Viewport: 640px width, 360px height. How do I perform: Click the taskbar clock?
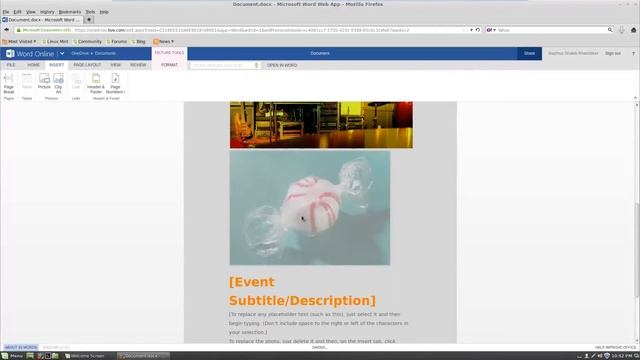click(622, 356)
